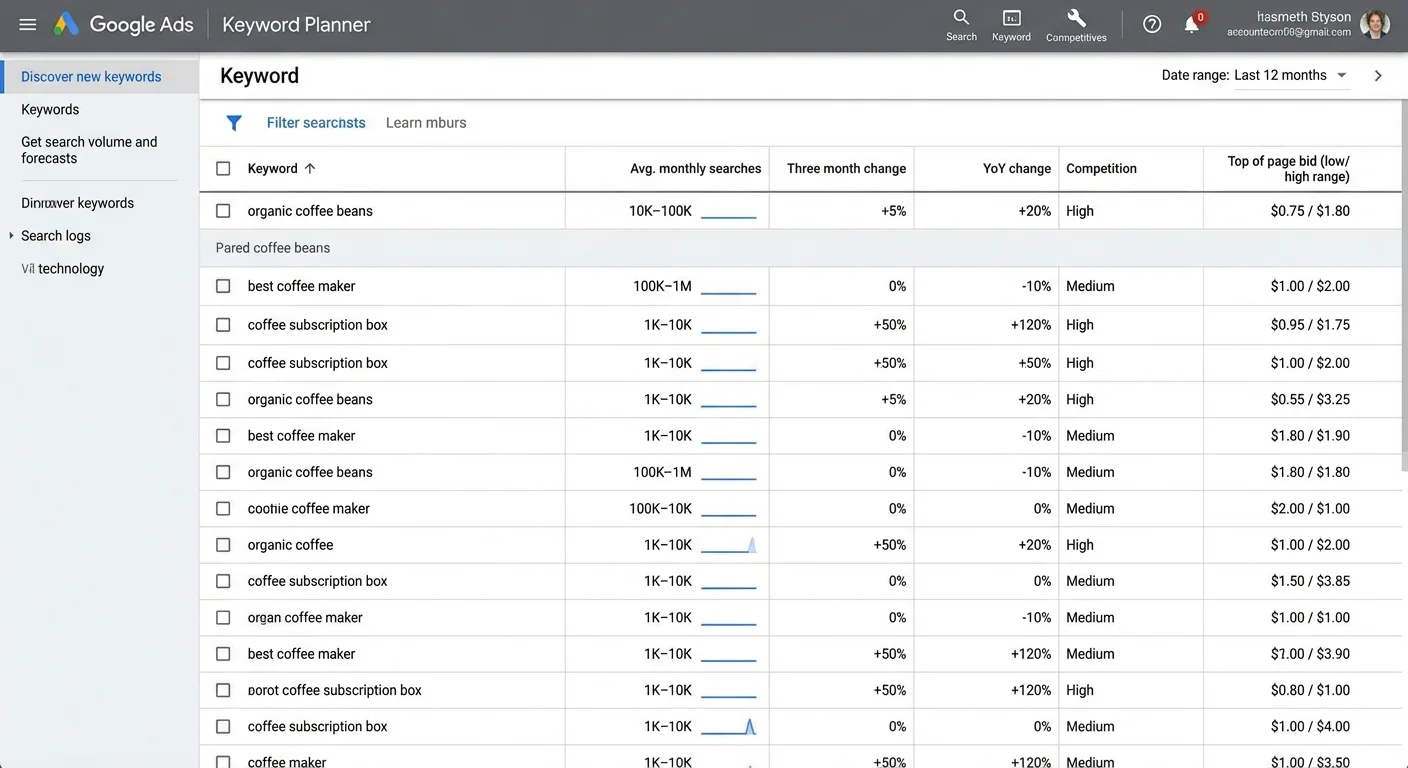The image size is (1408, 768).
Task: Click the blue filter funnel icon
Action: point(234,123)
